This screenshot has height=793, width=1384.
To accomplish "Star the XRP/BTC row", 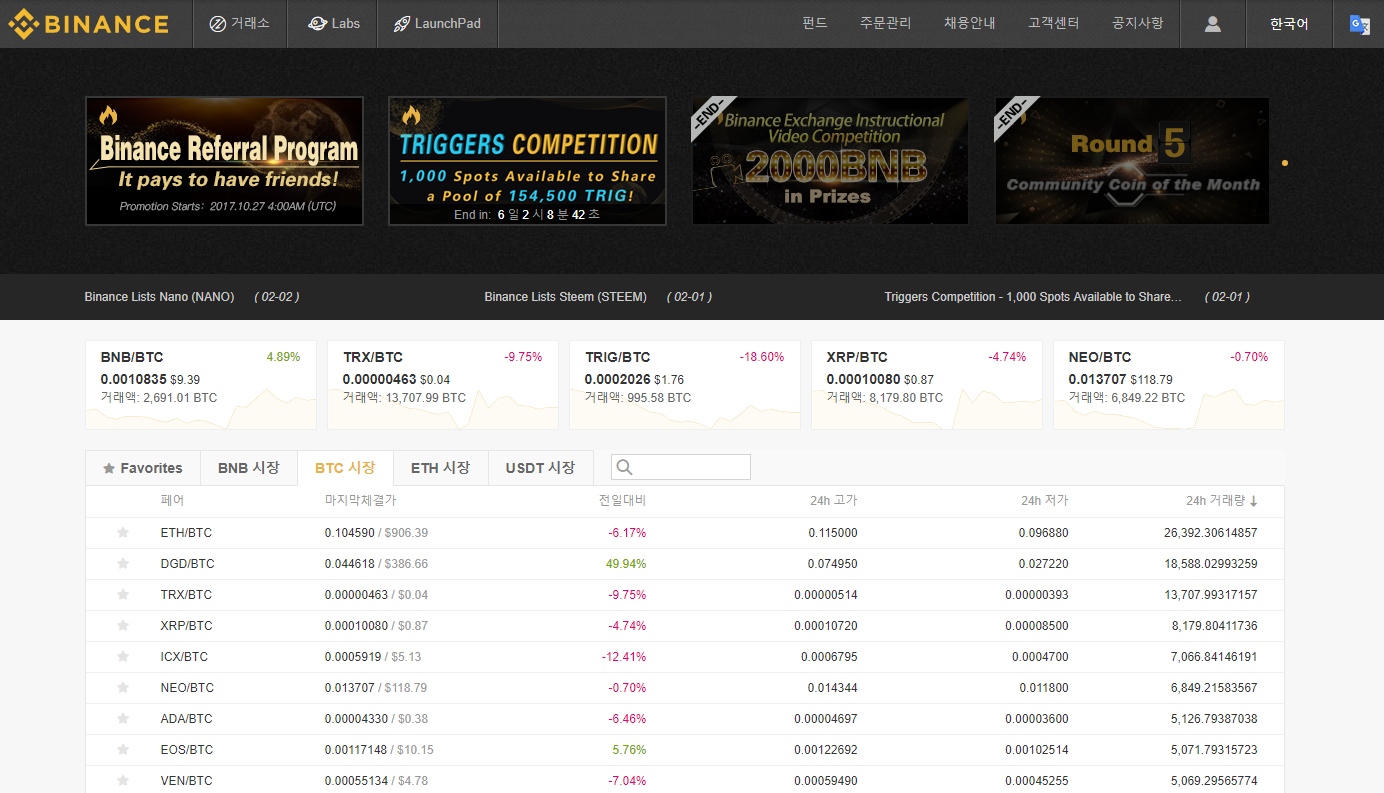I will click(x=123, y=626).
